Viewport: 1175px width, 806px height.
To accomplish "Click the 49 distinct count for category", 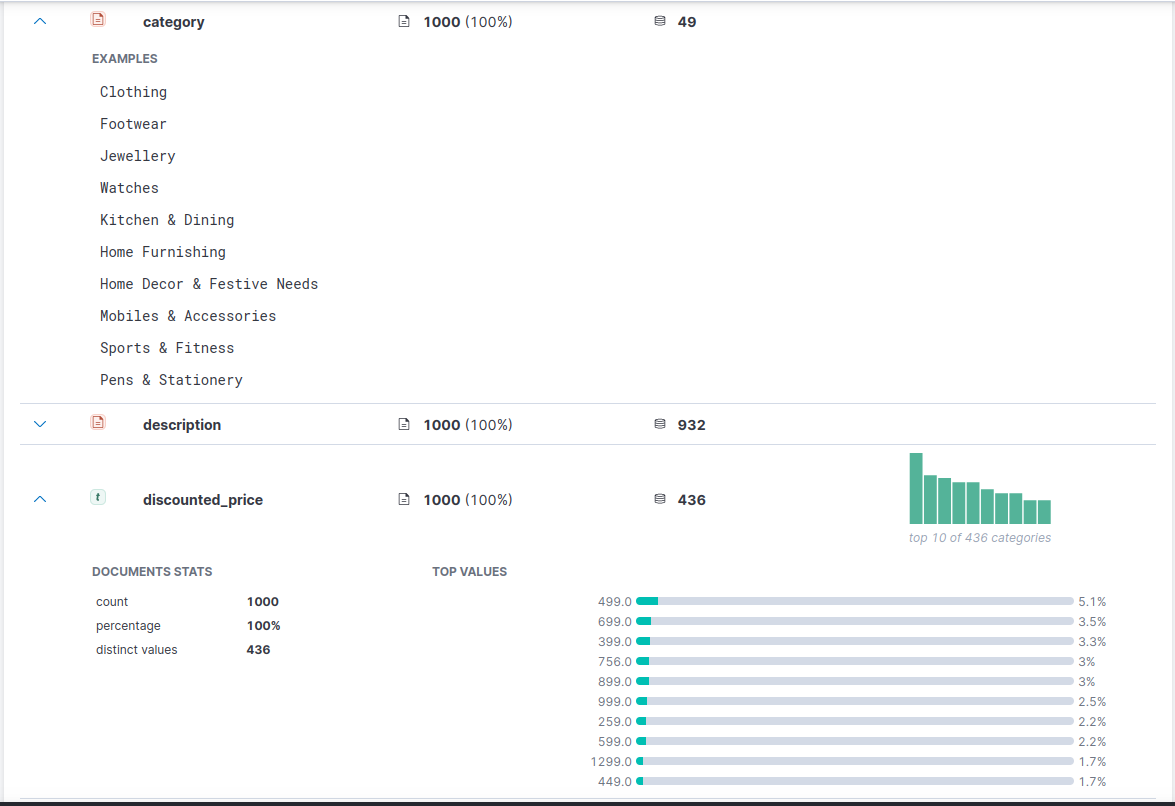I will point(687,22).
